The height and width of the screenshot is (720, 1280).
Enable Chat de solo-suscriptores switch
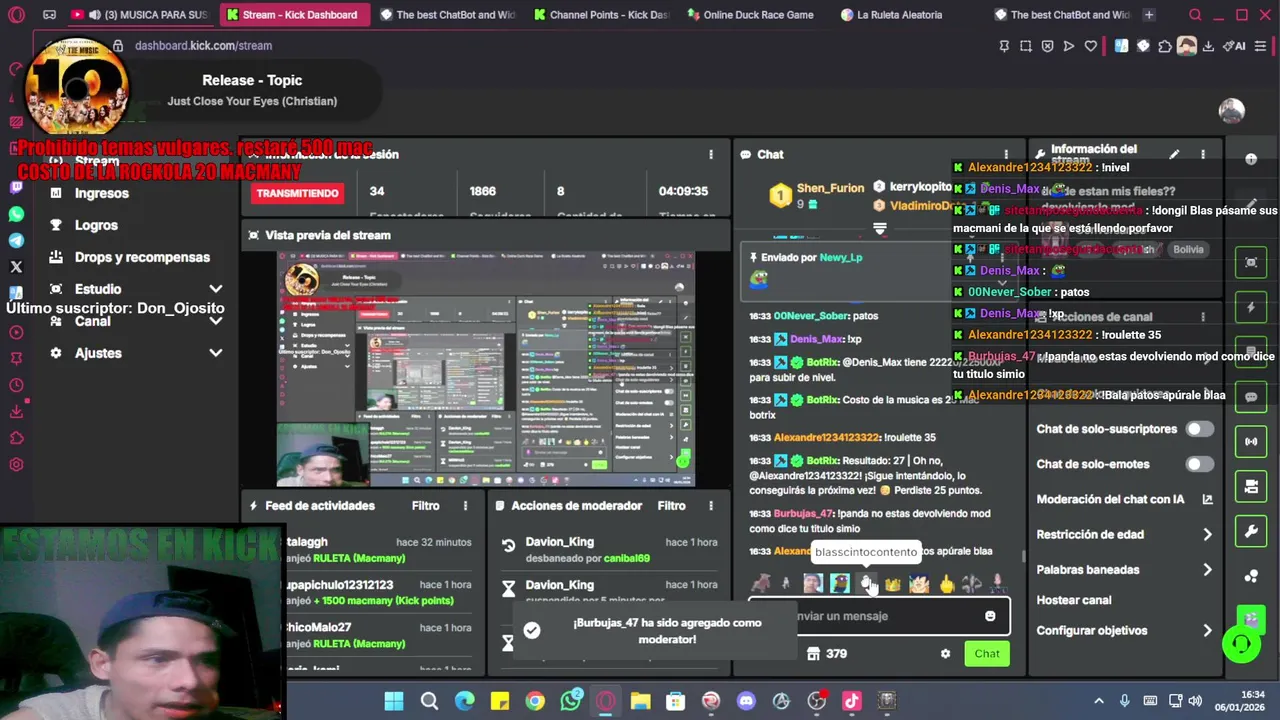click(x=1199, y=429)
